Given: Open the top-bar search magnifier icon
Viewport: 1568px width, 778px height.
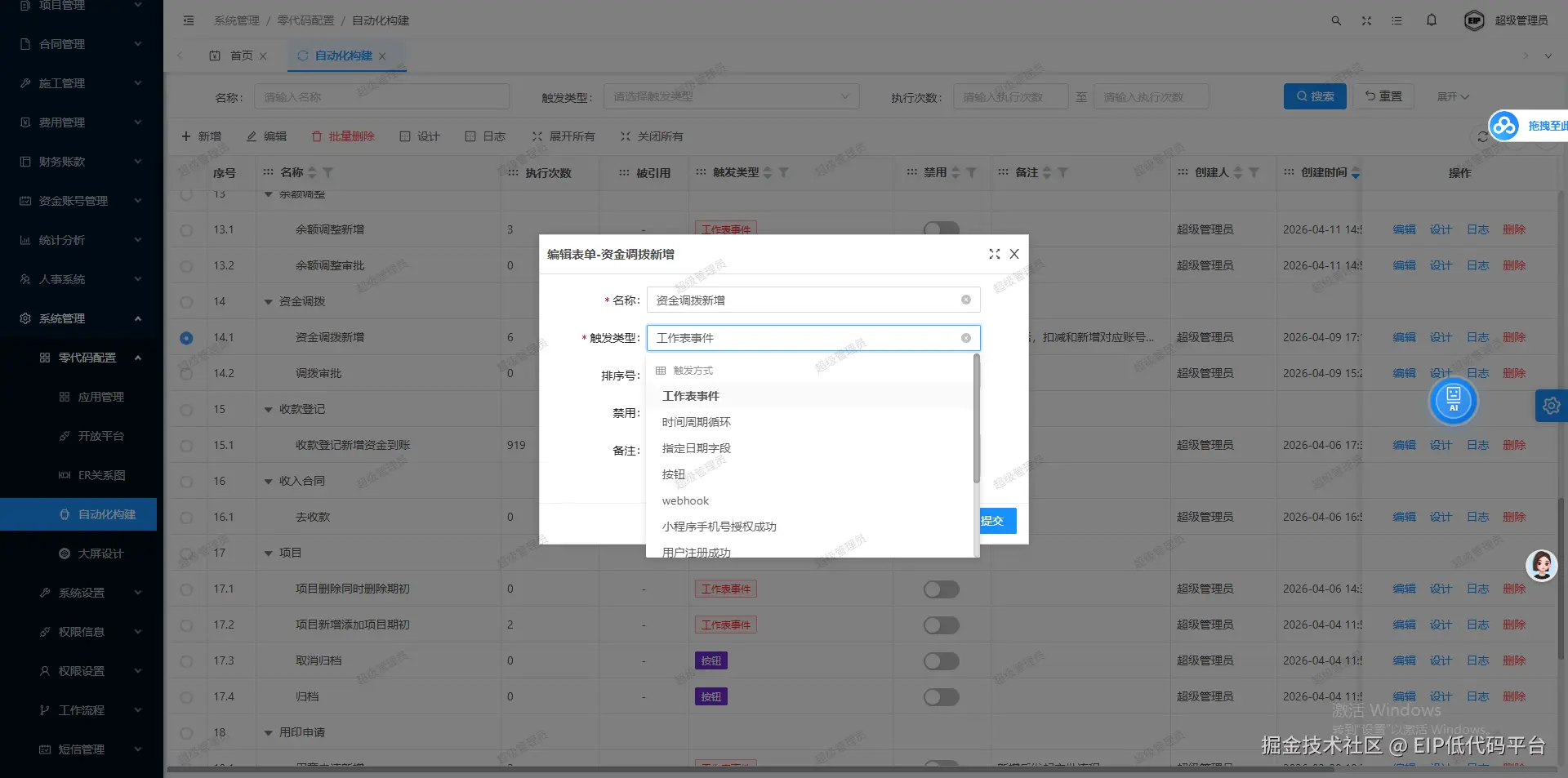Looking at the screenshot, I should (1336, 20).
